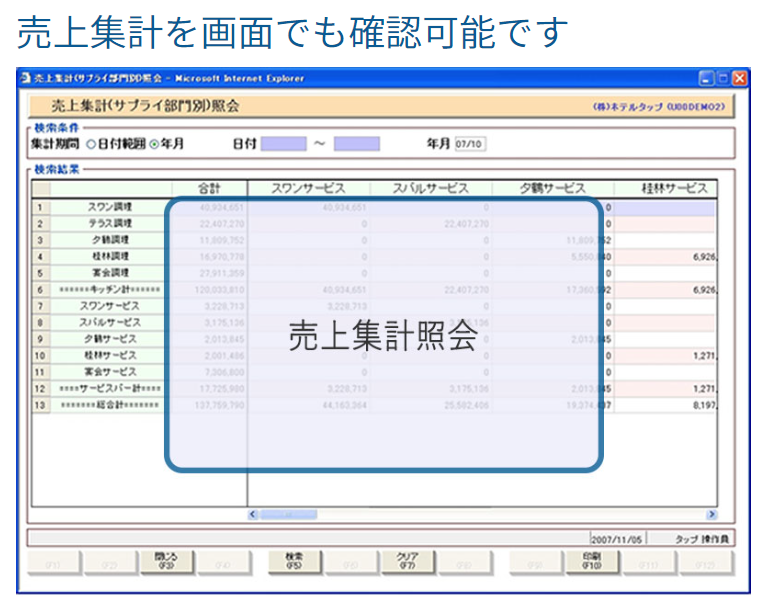
Task: Minimize the Internet Explorer window
Action: pos(706,78)
